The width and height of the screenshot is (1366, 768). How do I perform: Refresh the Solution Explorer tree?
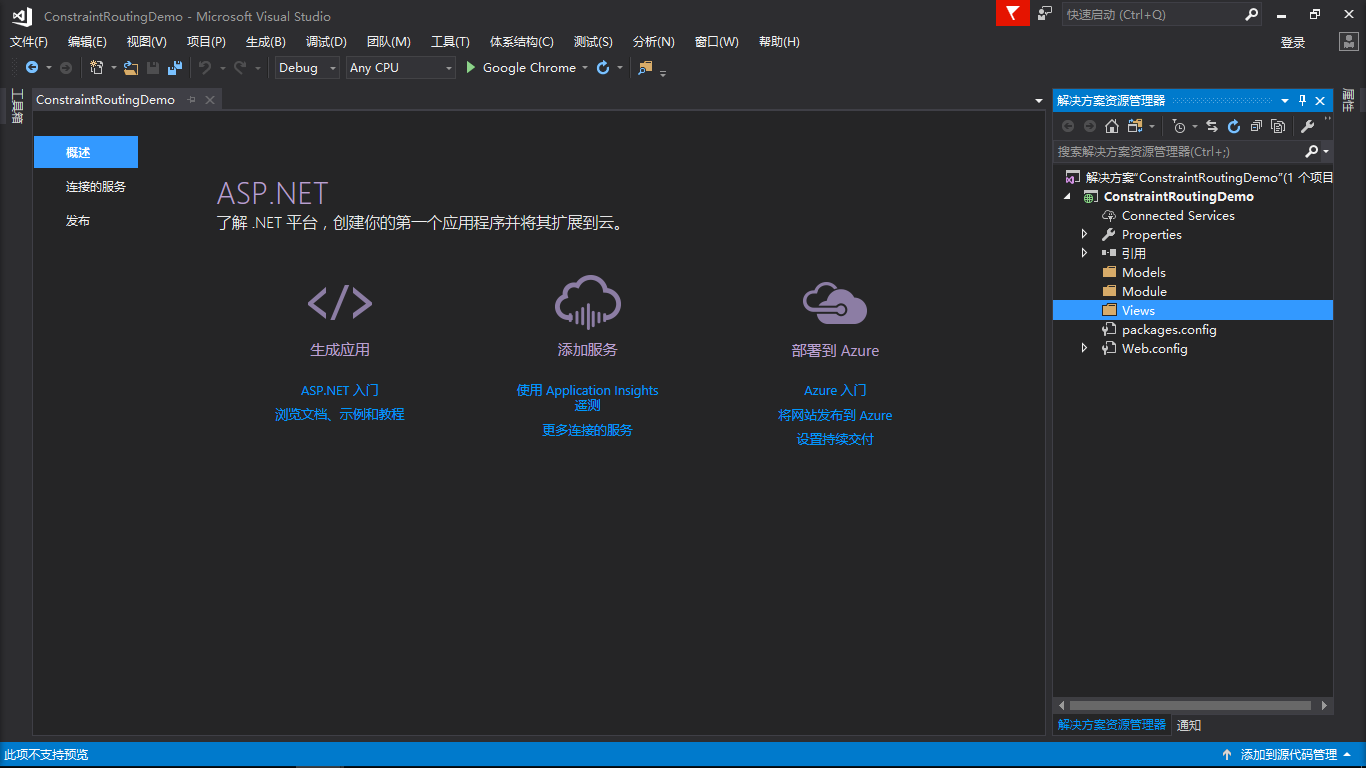pyautogui.click(x=1234, y=126)
